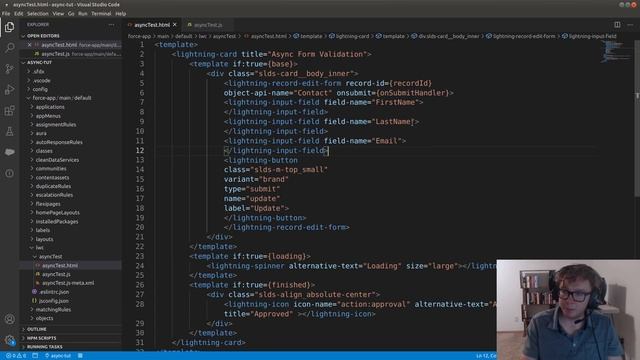Open Explorer views and more actions ellipsis
This screenshot has width=640, height=360.
(x=111, y=25)
